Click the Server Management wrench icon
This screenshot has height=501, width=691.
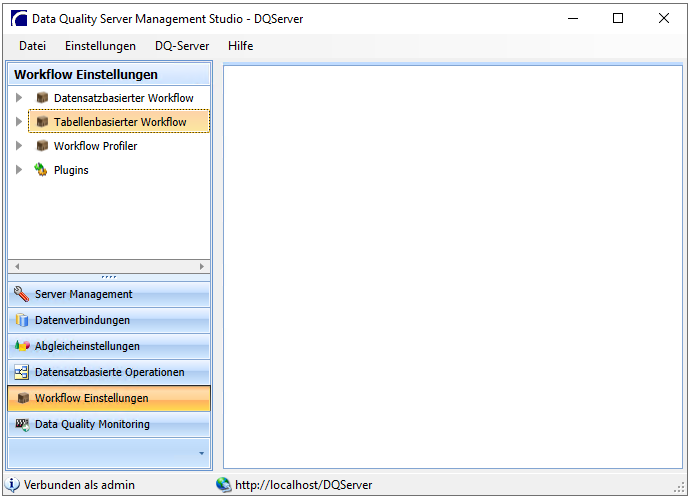[x=21, y=294]
